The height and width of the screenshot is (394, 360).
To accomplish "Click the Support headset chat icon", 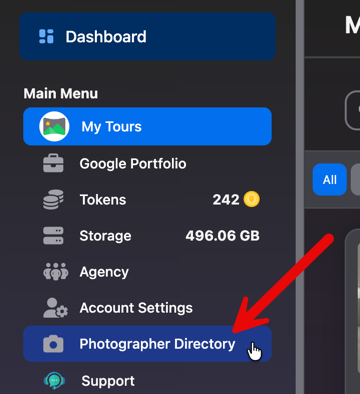I will (54, 381).
